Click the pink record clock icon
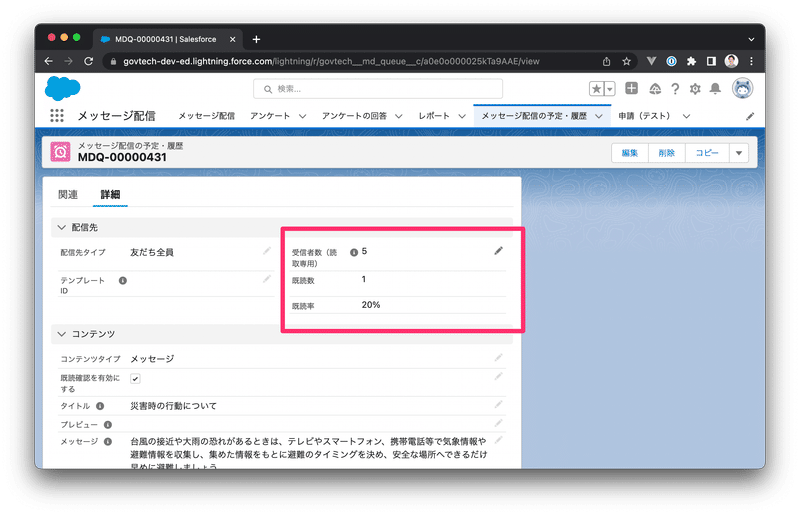The image size is (800, 515). [x=60, y=152]
